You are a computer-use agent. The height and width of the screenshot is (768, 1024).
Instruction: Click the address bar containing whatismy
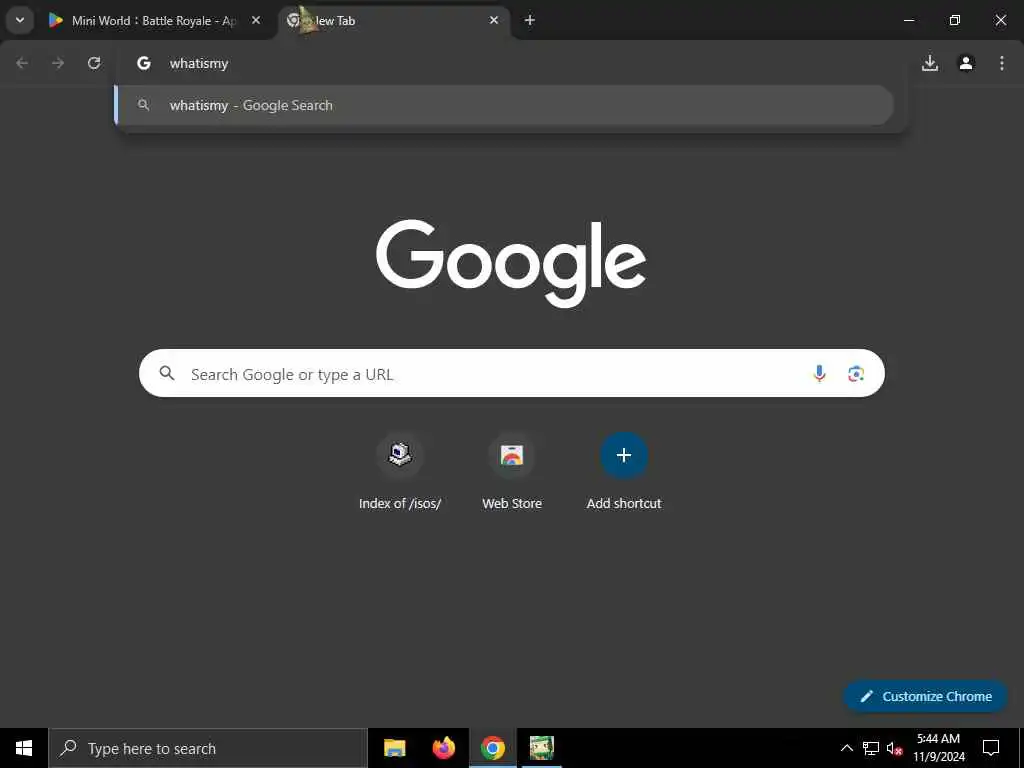tap(509, 63)
